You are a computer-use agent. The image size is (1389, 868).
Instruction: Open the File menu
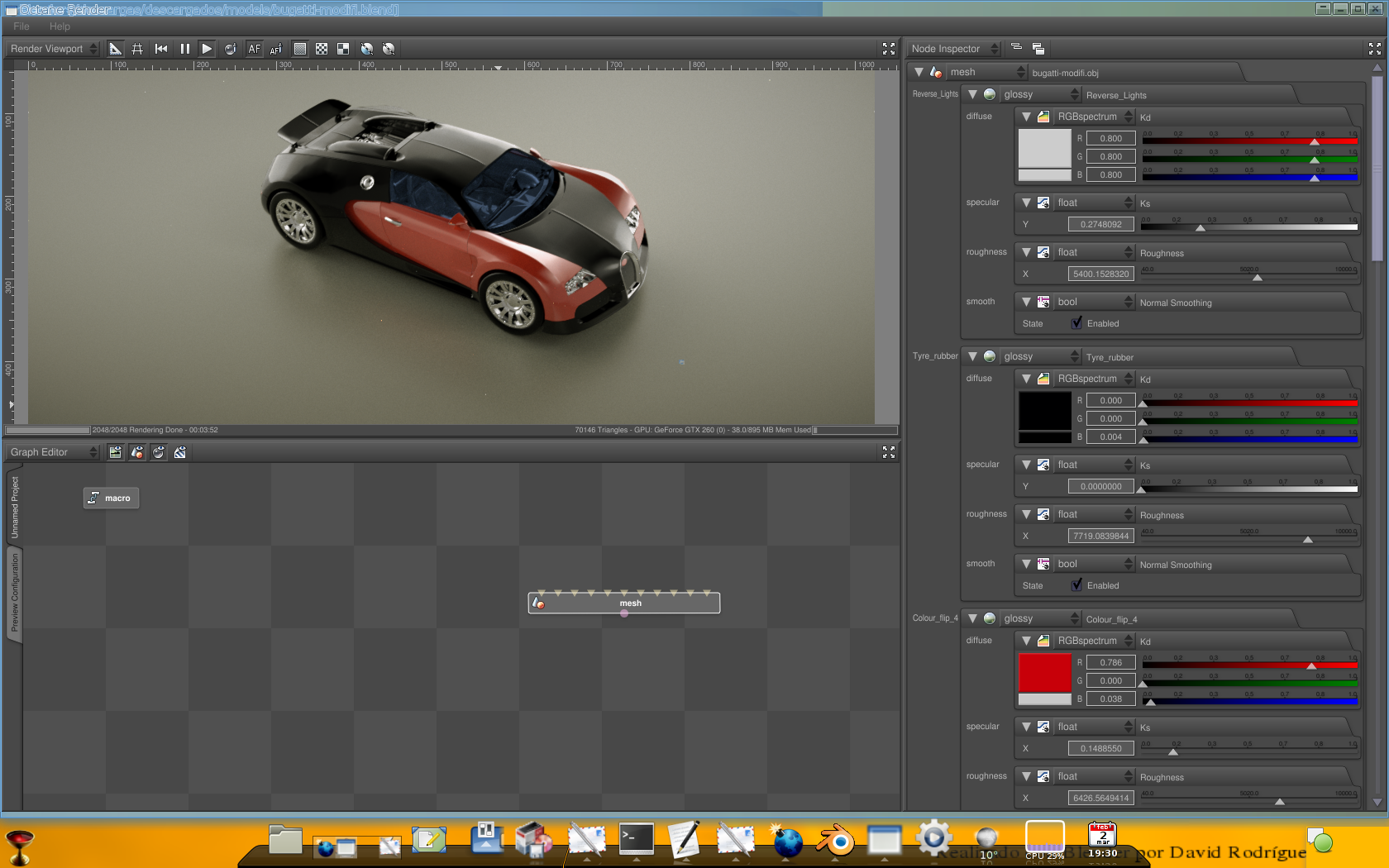coord(21,26)
